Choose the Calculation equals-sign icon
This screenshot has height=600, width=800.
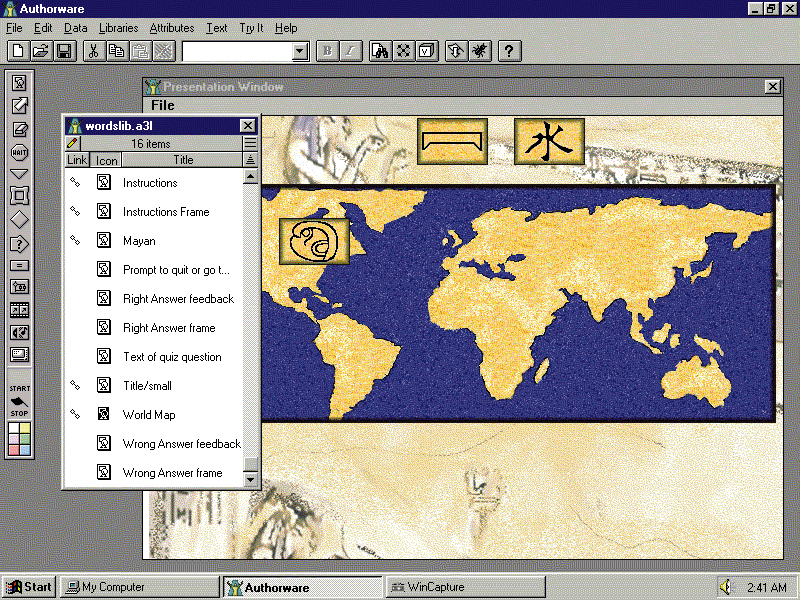(19, 265)
